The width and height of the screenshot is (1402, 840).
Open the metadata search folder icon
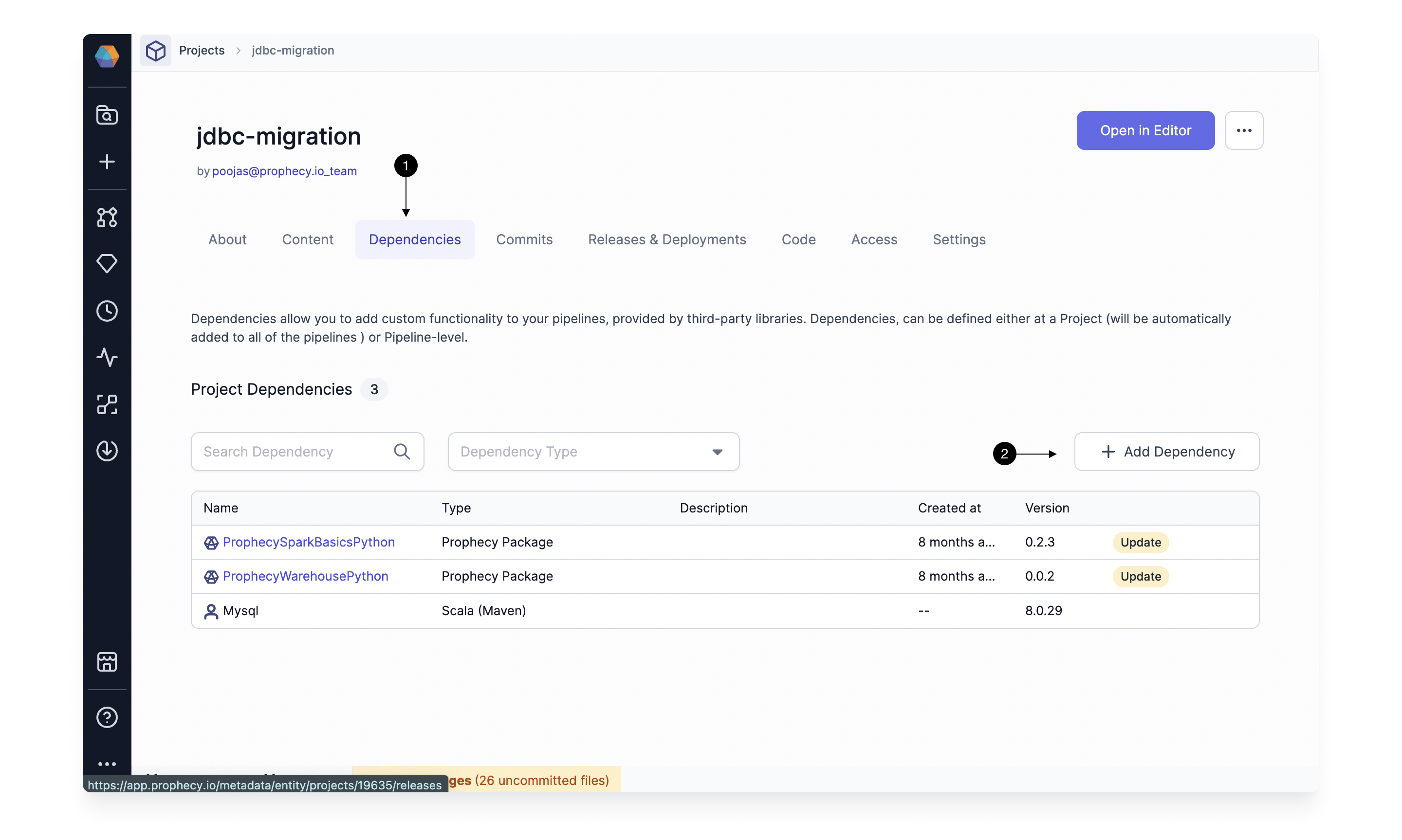(107, 115)
